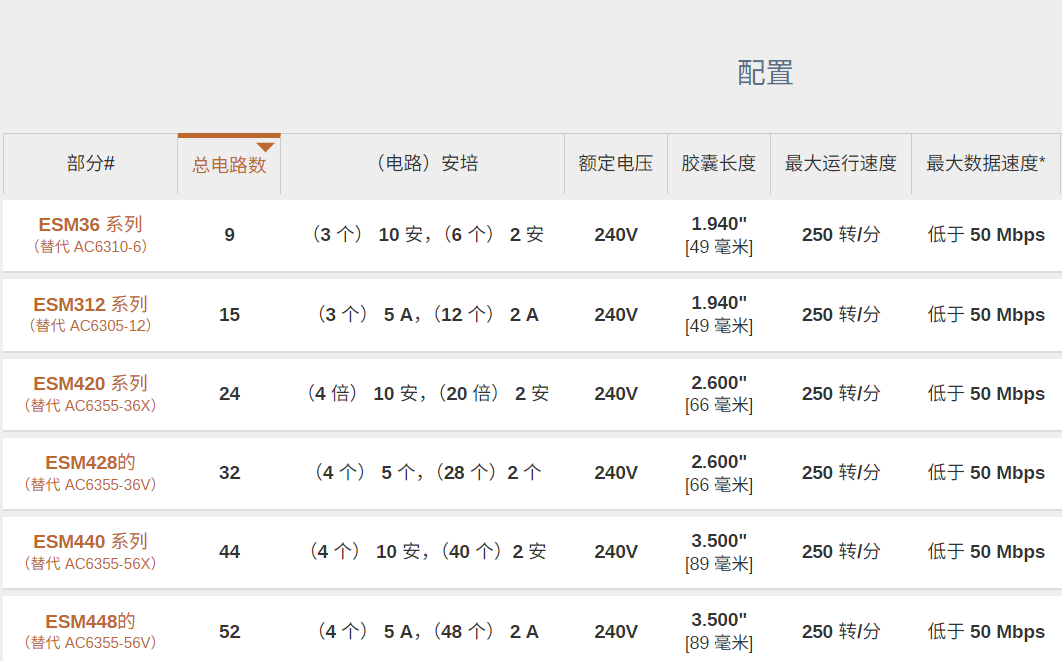Click (替代 AC6355-56X) text
The width and height of the screenshot is (1062, 661).
point(90,563)
